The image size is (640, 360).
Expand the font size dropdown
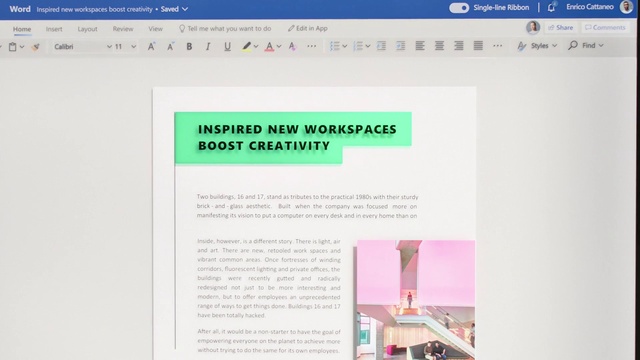[133, 47]
